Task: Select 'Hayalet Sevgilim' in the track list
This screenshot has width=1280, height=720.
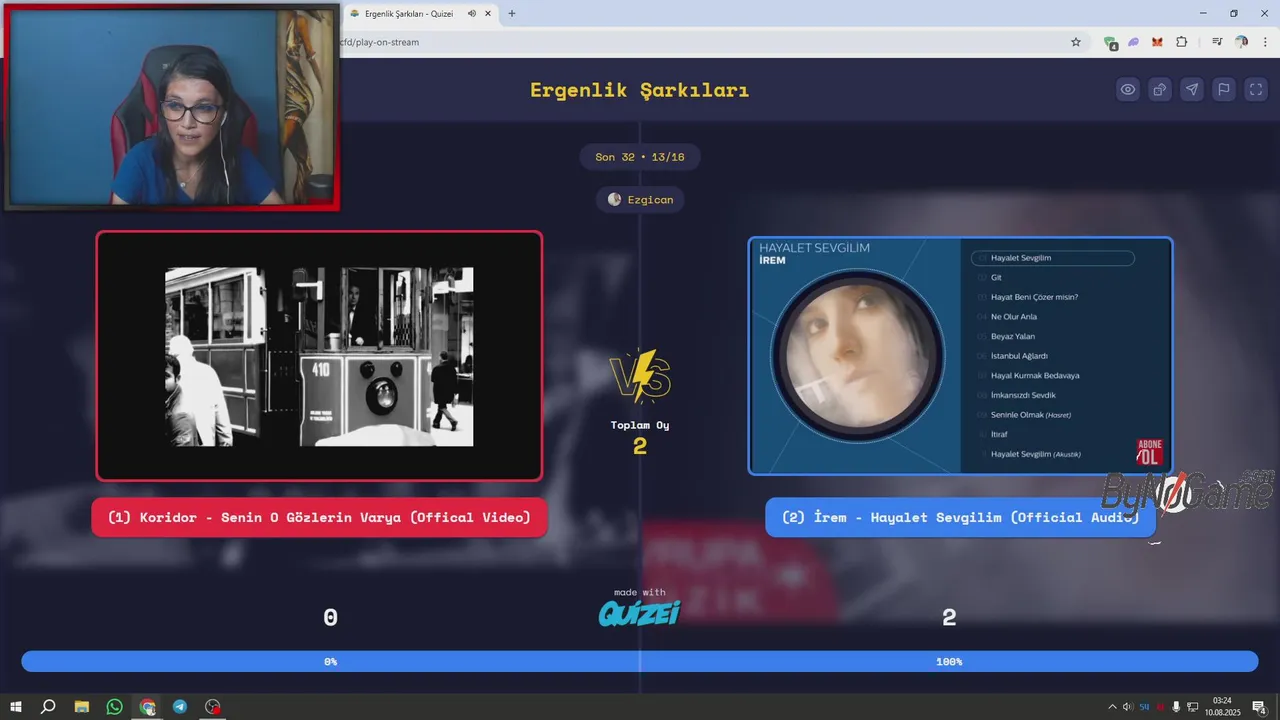Action: 1053,258
